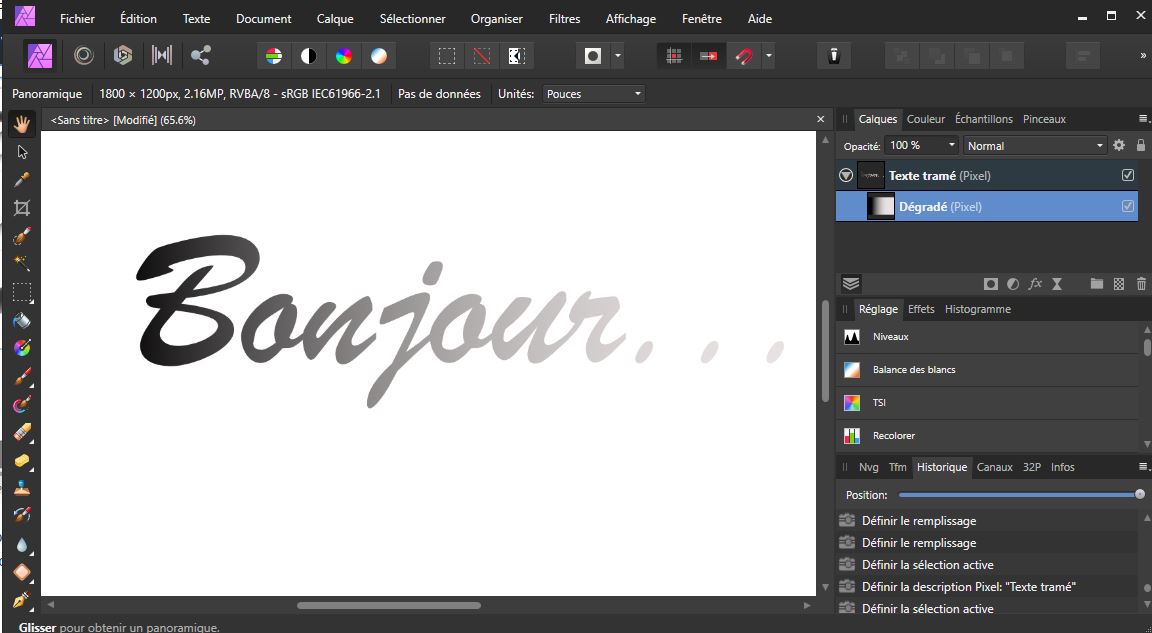Select the Hand (pan) view tool

(22, 123)
